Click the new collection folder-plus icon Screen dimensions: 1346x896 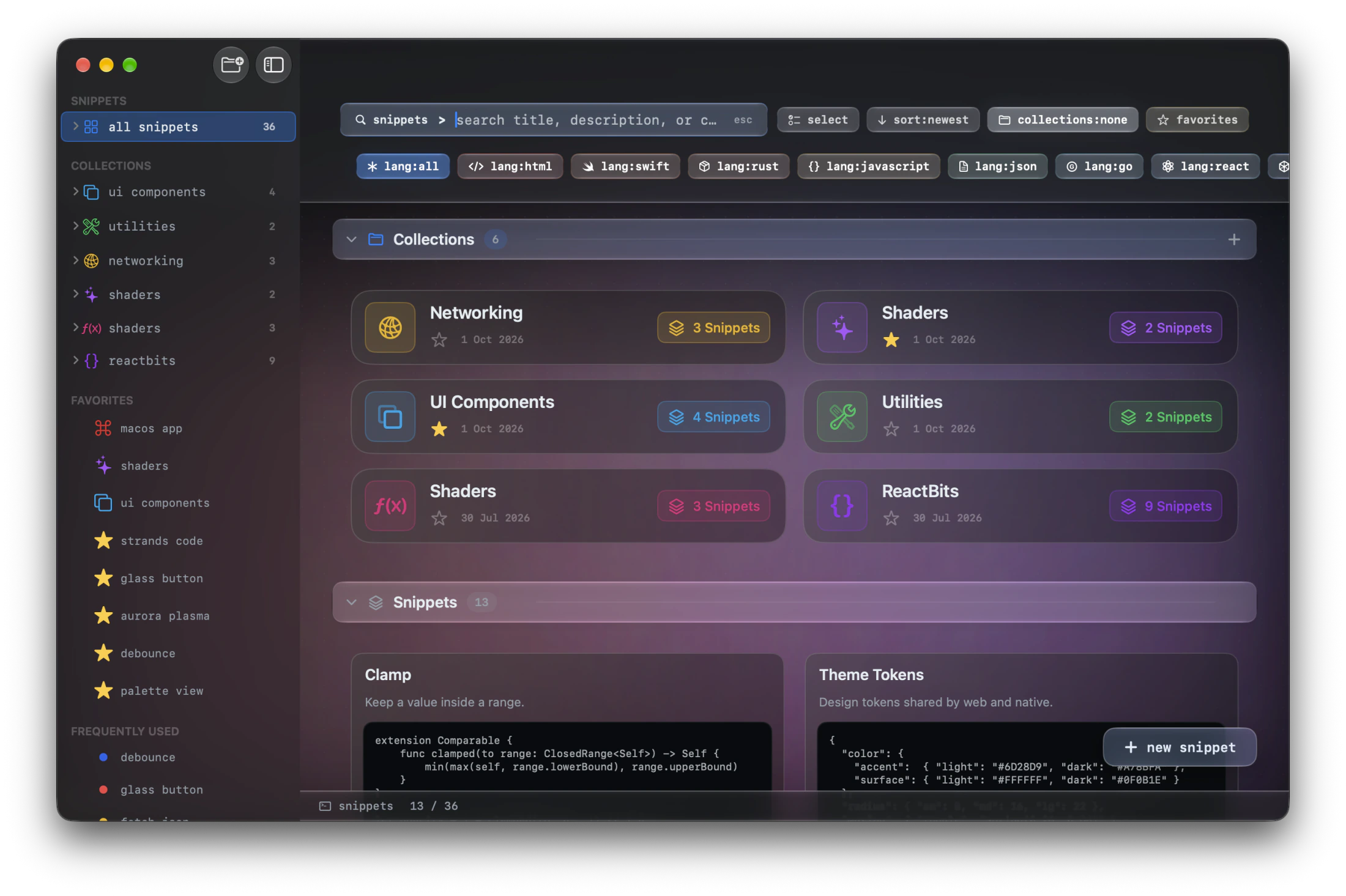pyautogui.click(x=231, y=64)
